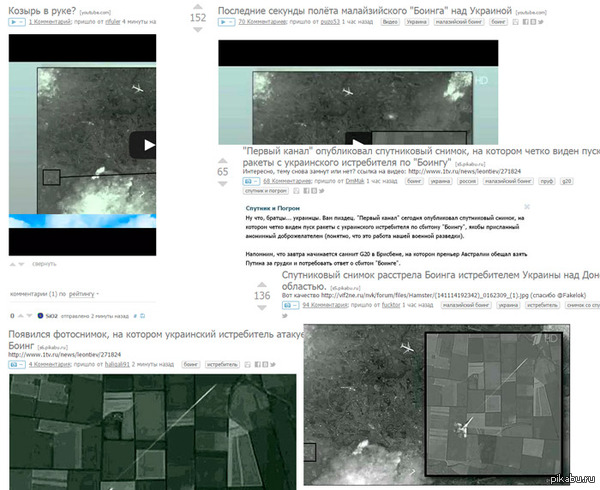Viewport: 600px width, 490px height.
Task: Open post 'Появился фотоснимок' title
Action: pyautogui.click(x=157, y=340)
